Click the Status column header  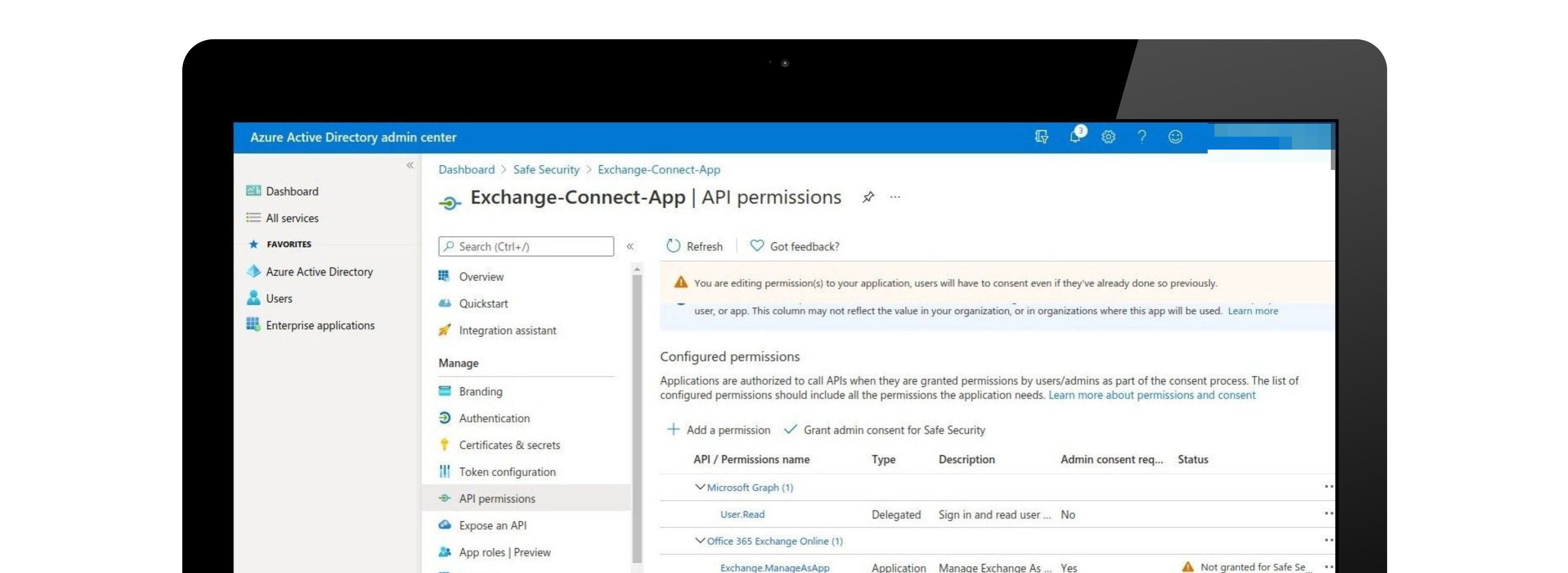click(1192, 460)
